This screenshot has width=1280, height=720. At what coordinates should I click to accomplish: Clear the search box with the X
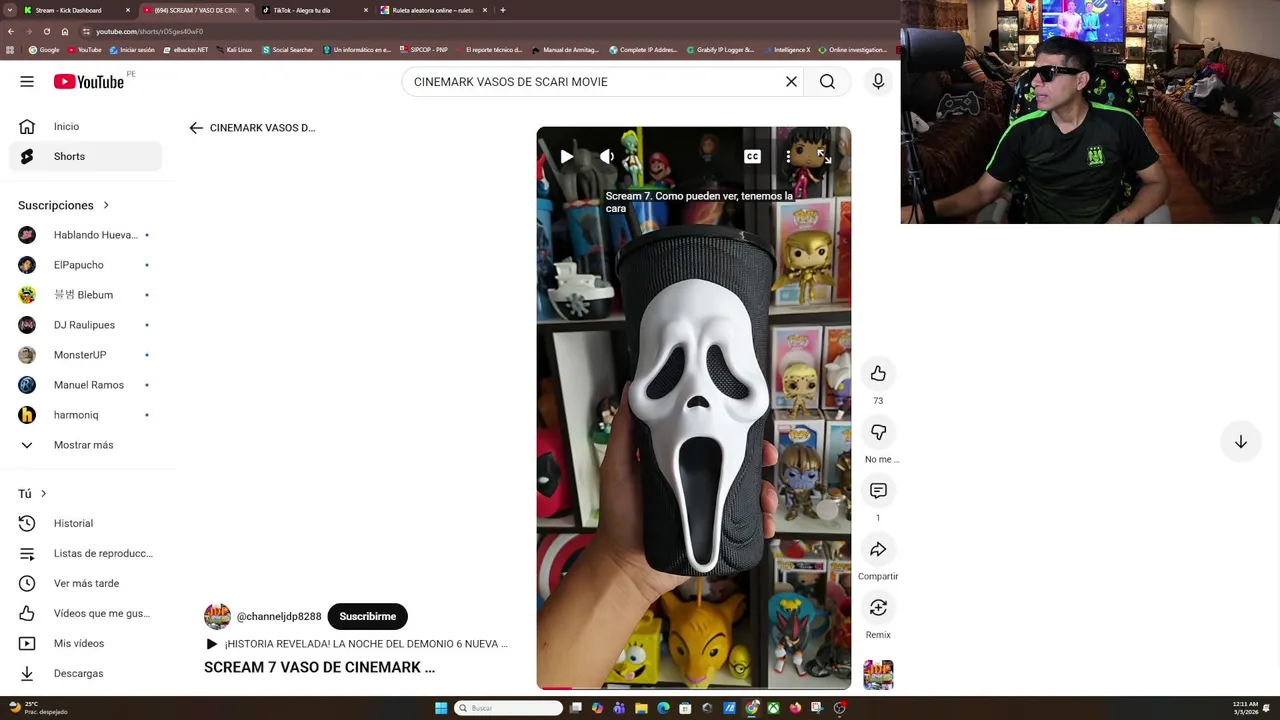(x=791, y=82)
